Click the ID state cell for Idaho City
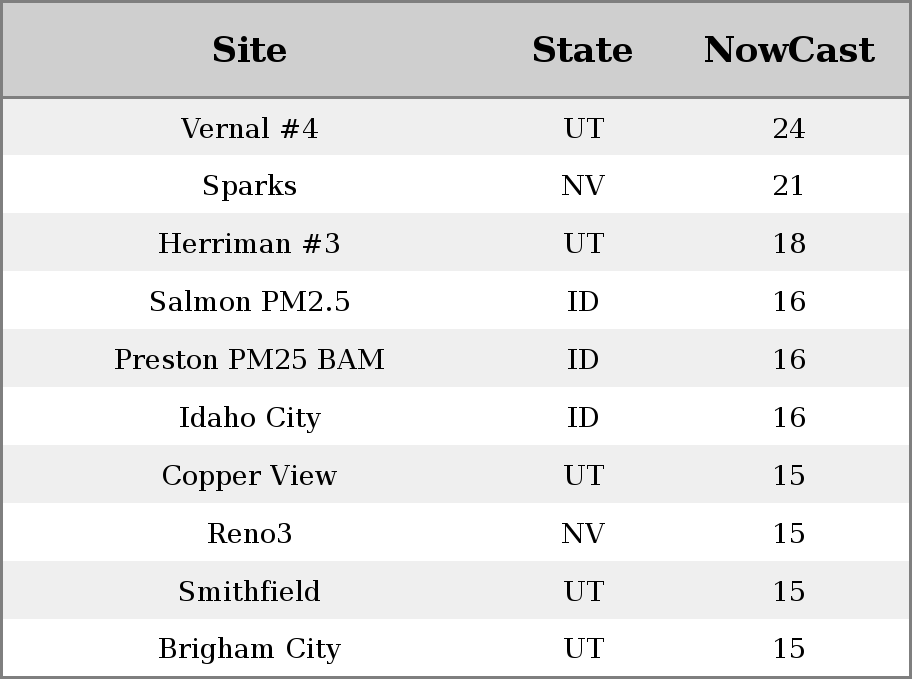Screen dimensions: 912x679 582,417
